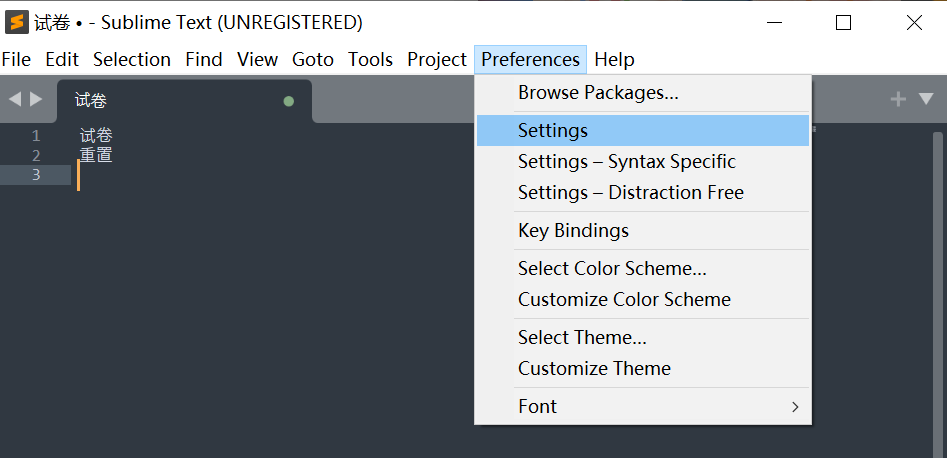947x458 pixels.
Task: Open the Tools menu
Action: (x=370, y=59)
